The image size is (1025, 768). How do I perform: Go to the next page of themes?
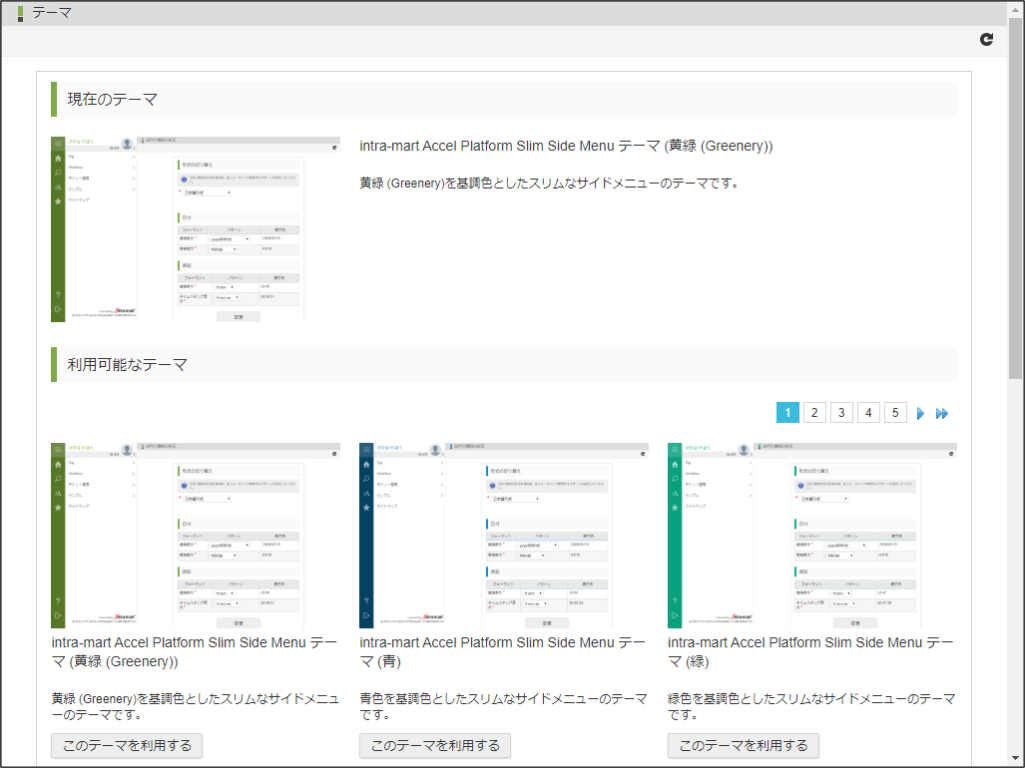(x=920, y=413)
